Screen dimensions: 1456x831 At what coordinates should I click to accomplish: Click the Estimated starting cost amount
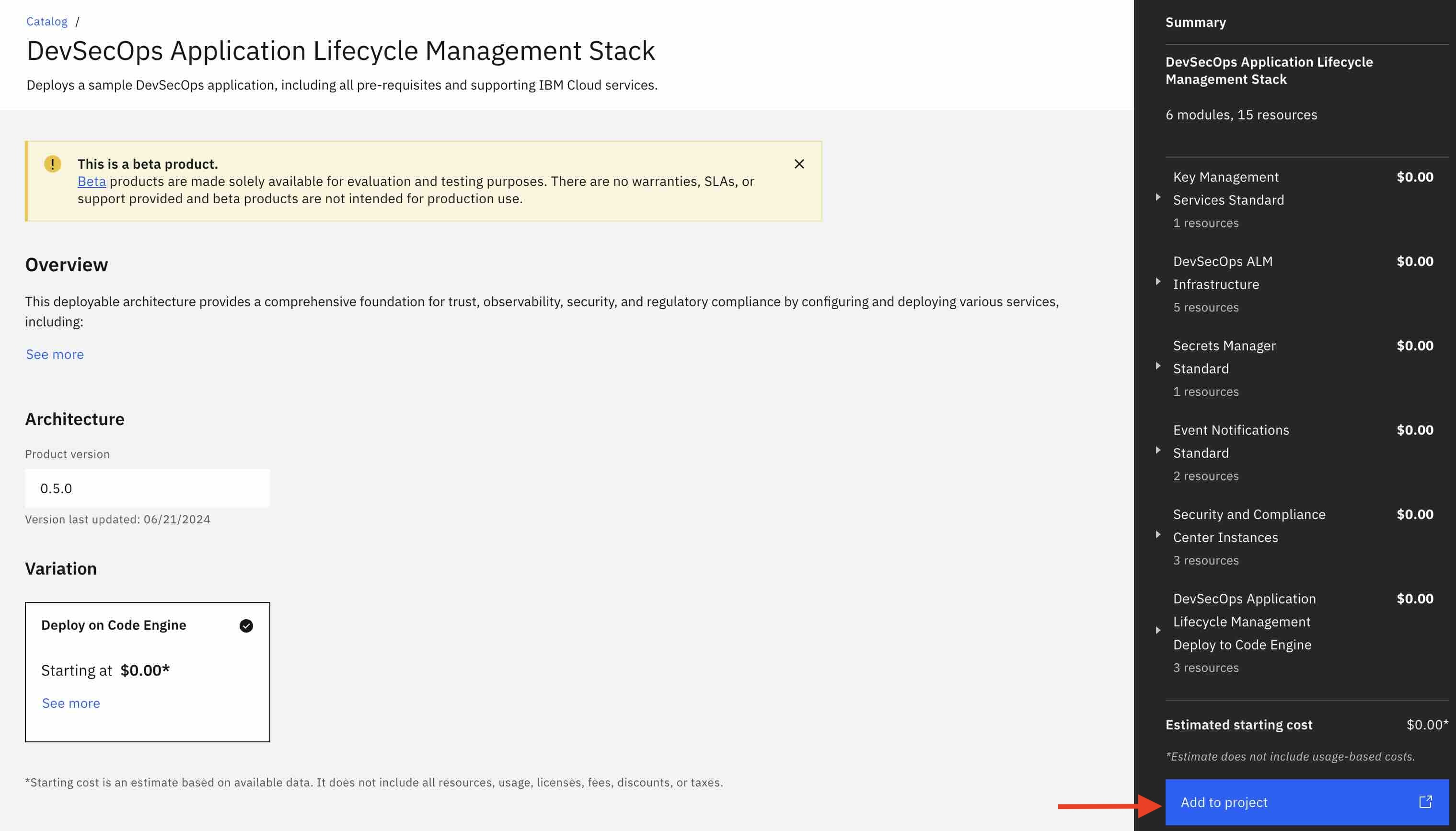(1426, 725)
